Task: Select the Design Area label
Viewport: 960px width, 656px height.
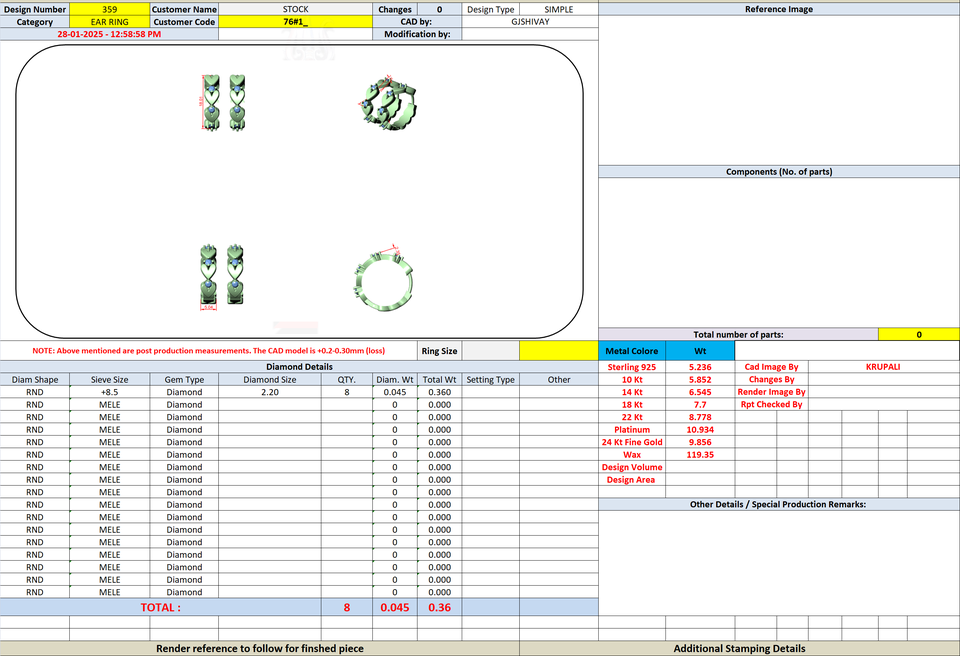Action: [631, 480]
